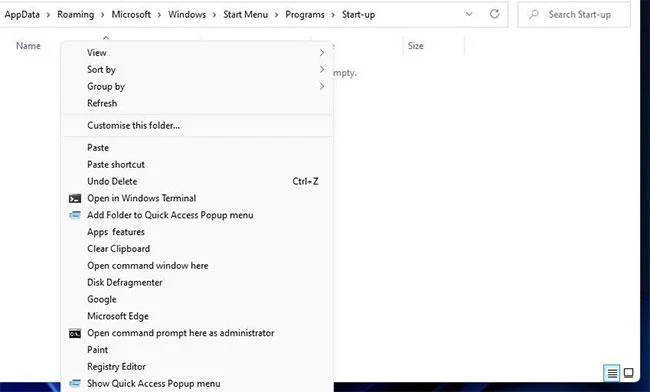Screen dimensions: 650x392
Task: Choose Paste shortcut
Action: (197, 165)
